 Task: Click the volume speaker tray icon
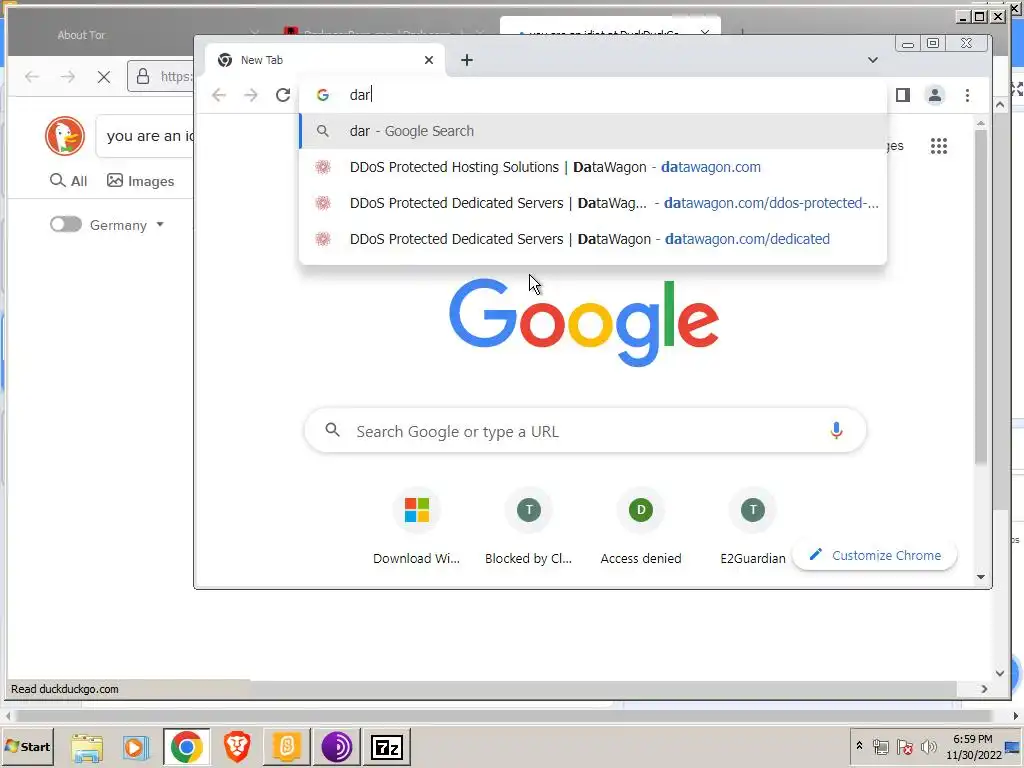tap(928, 746)
